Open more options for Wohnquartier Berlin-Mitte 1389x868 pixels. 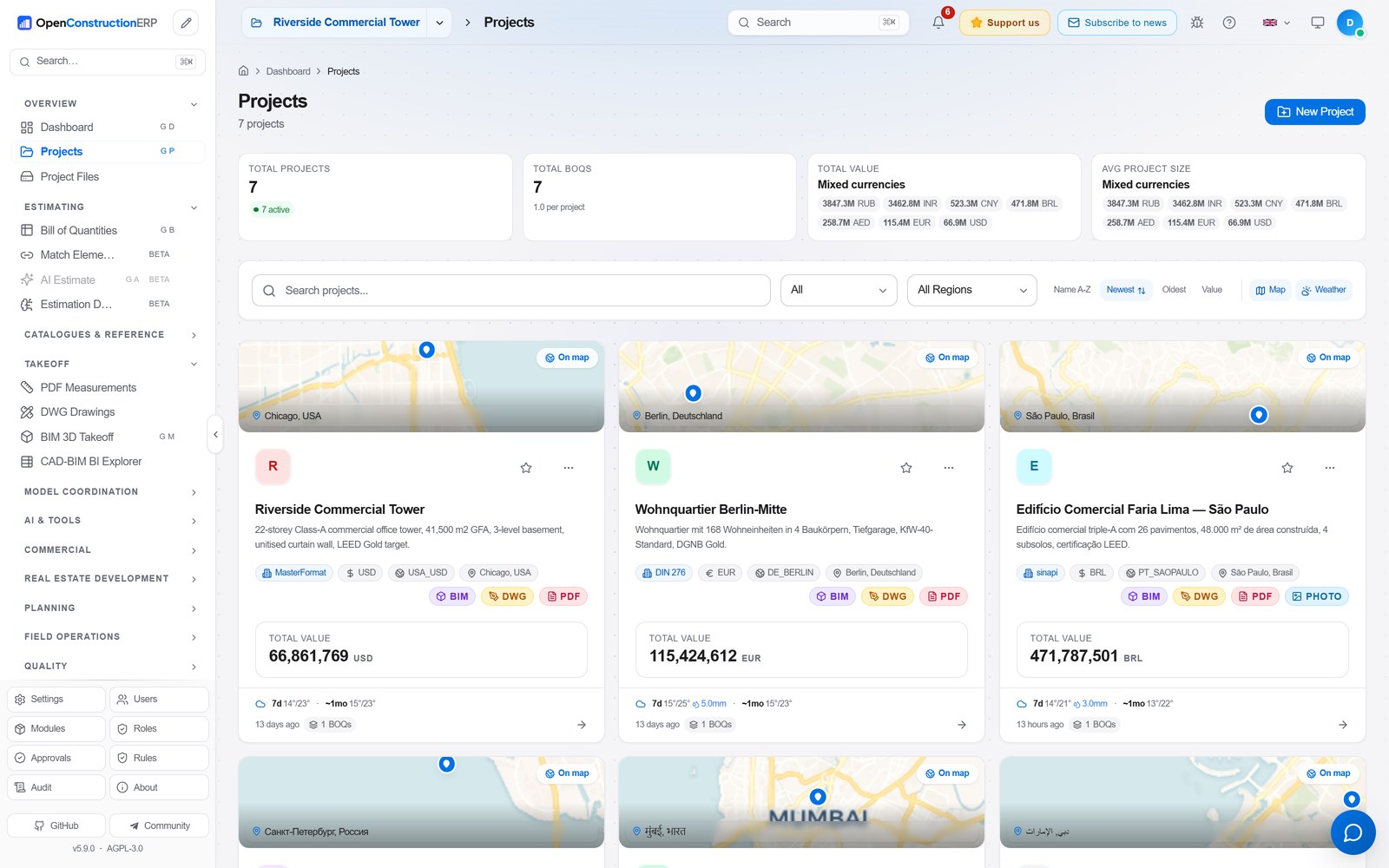pyautogui.click(x=949, y=468)
